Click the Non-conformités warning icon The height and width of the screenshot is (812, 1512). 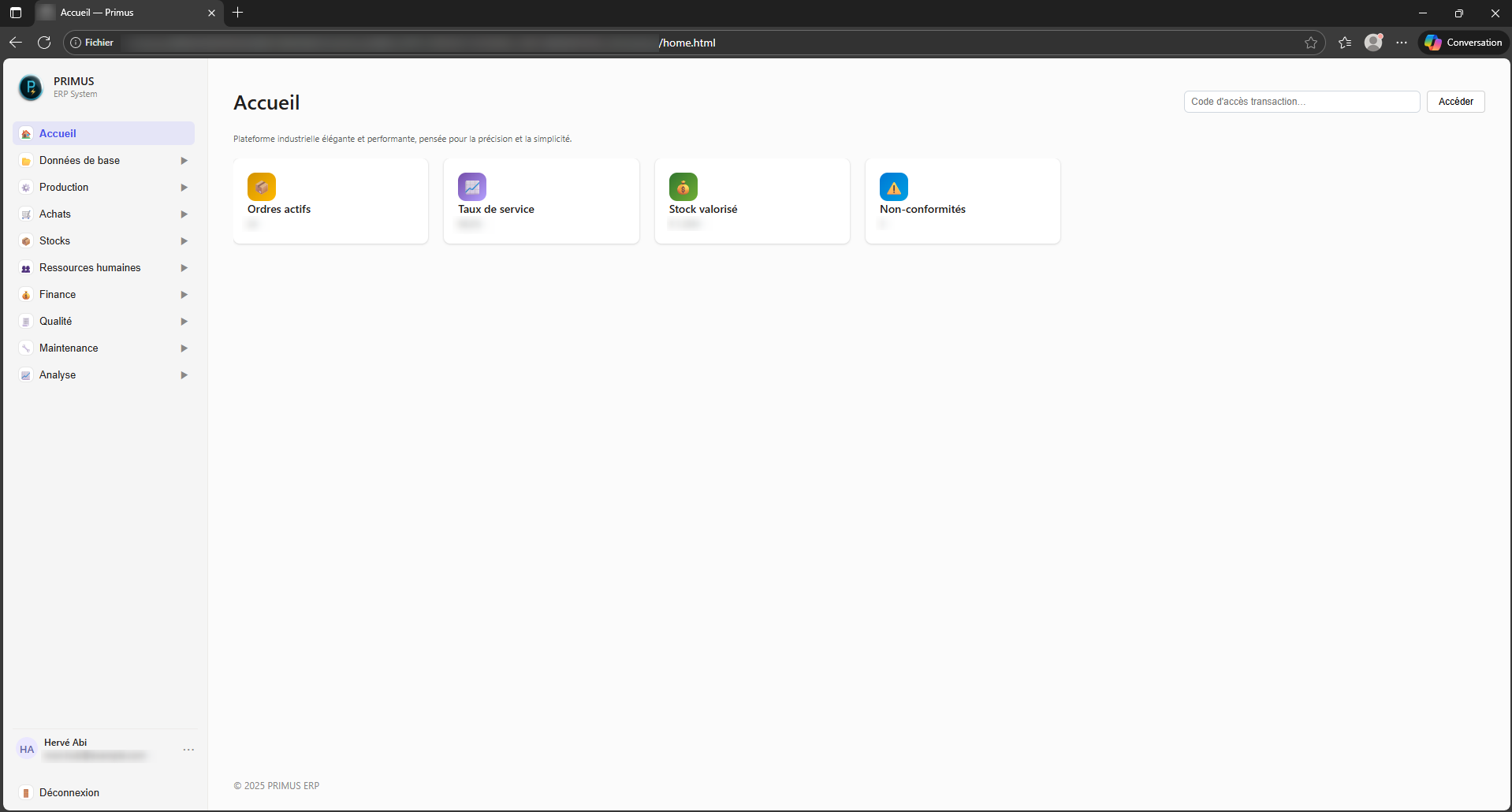pyautogui.click(x=894, y=187)
